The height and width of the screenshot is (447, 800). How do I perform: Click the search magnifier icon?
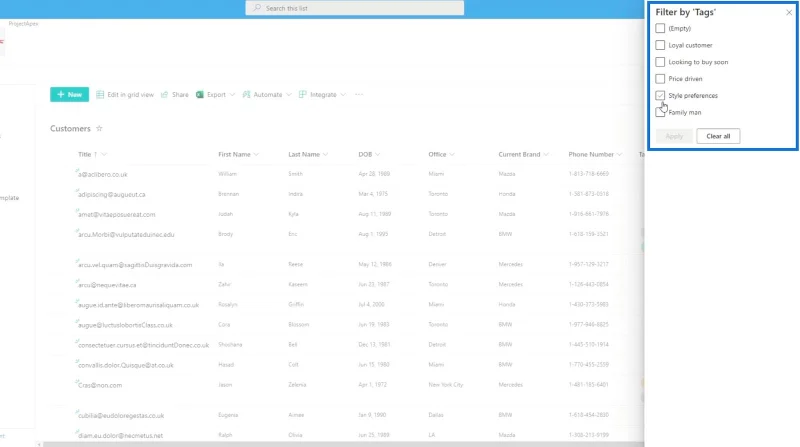point(257,8)
